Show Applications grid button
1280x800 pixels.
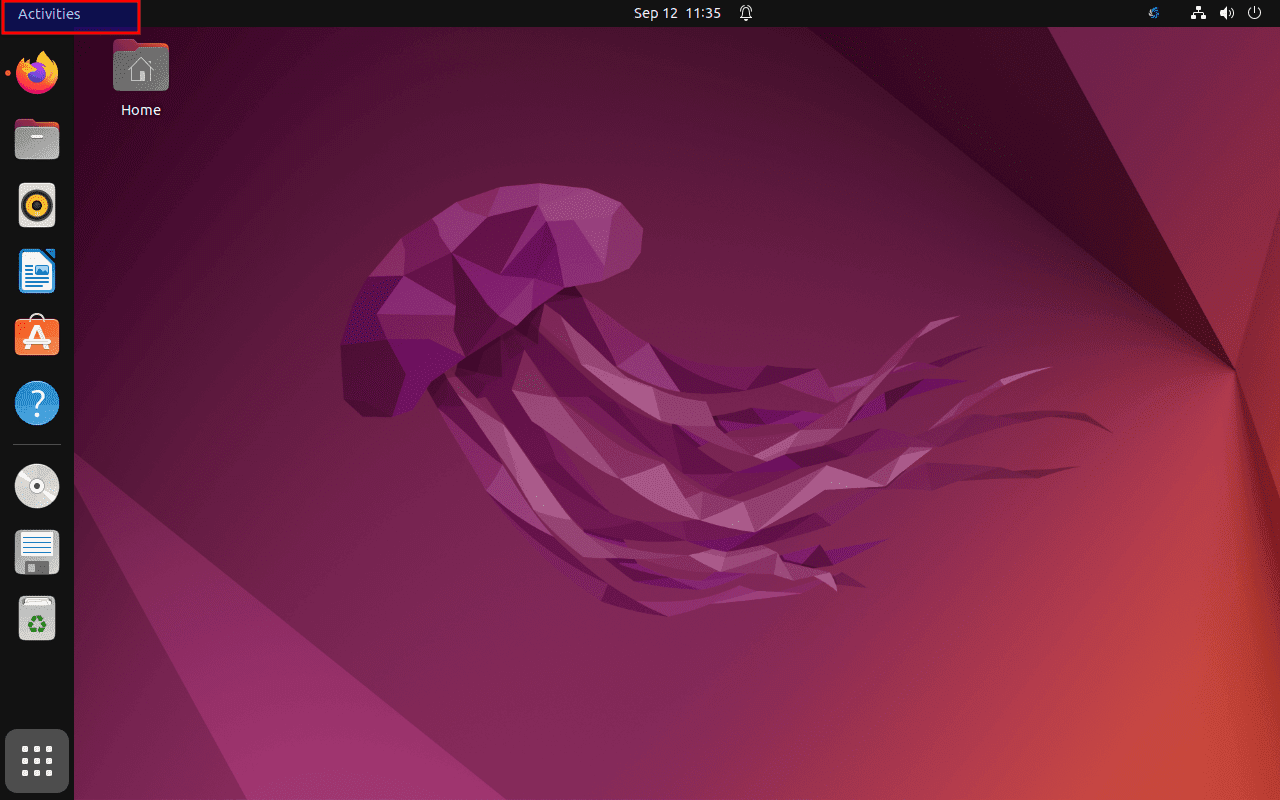coord(37,761)
